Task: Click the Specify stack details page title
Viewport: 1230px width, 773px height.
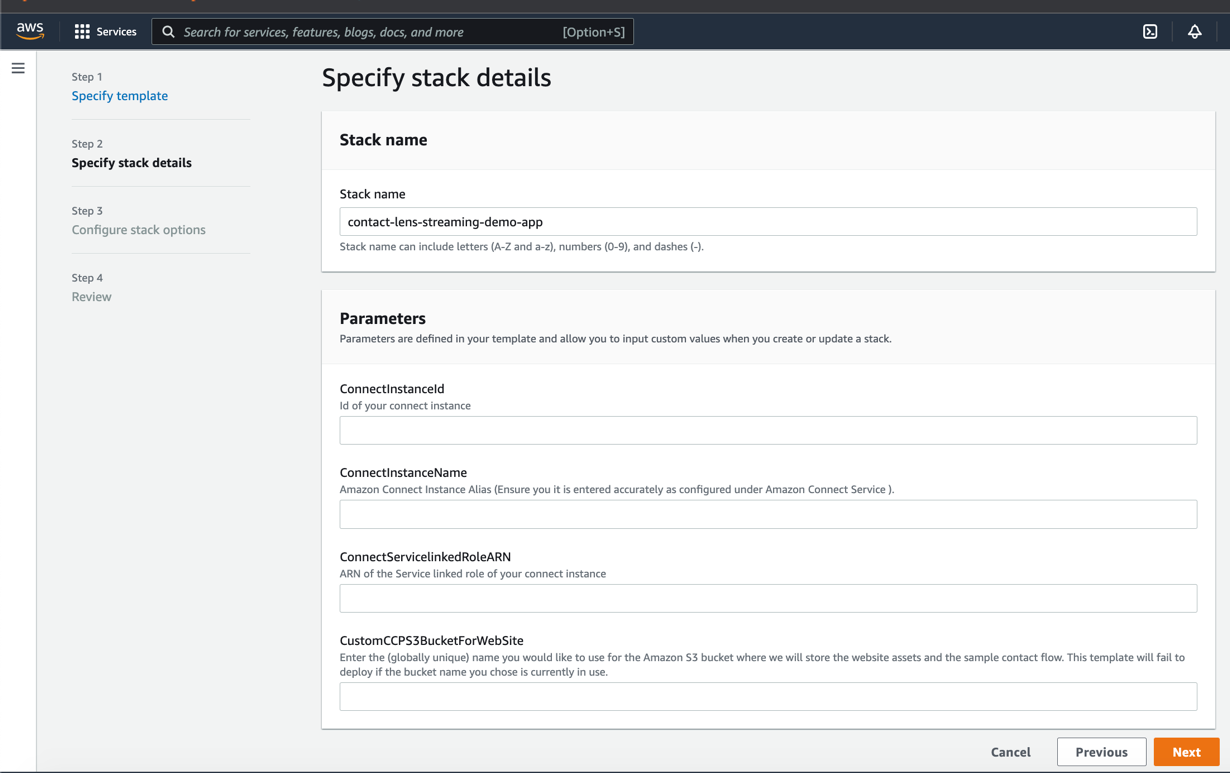Action: (x=436, y=77)
